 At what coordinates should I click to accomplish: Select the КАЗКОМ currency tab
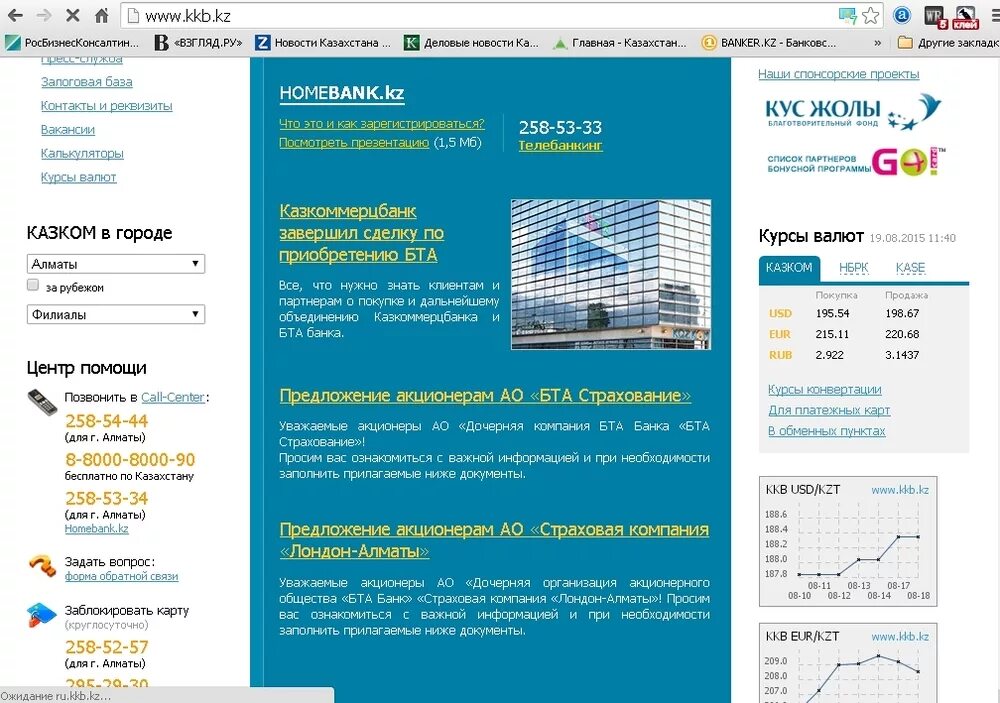789,268
